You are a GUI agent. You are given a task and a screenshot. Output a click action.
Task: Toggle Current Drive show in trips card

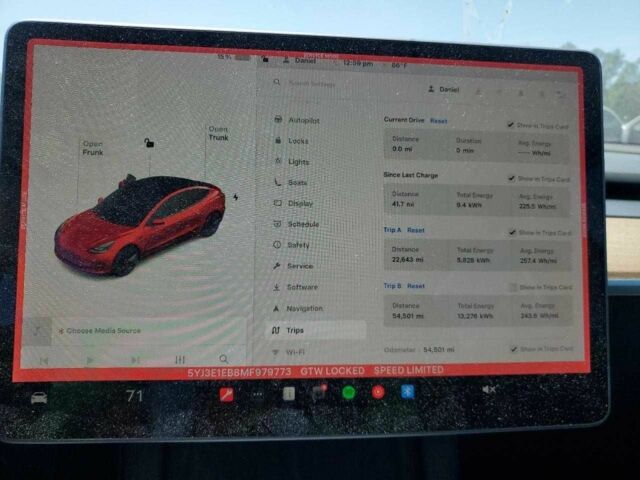(x=511, y=124)
